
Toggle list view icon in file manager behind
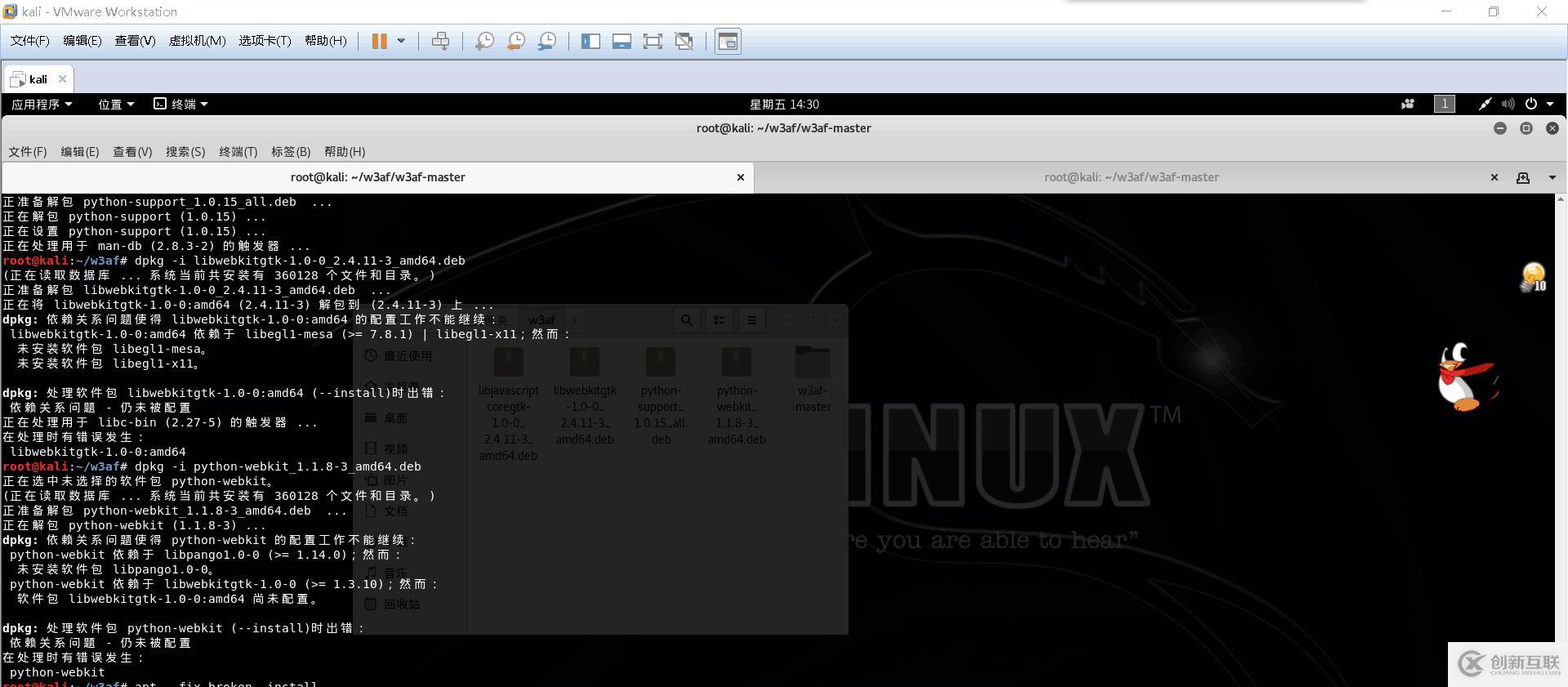pyautogui.click(x=719, y=320)
